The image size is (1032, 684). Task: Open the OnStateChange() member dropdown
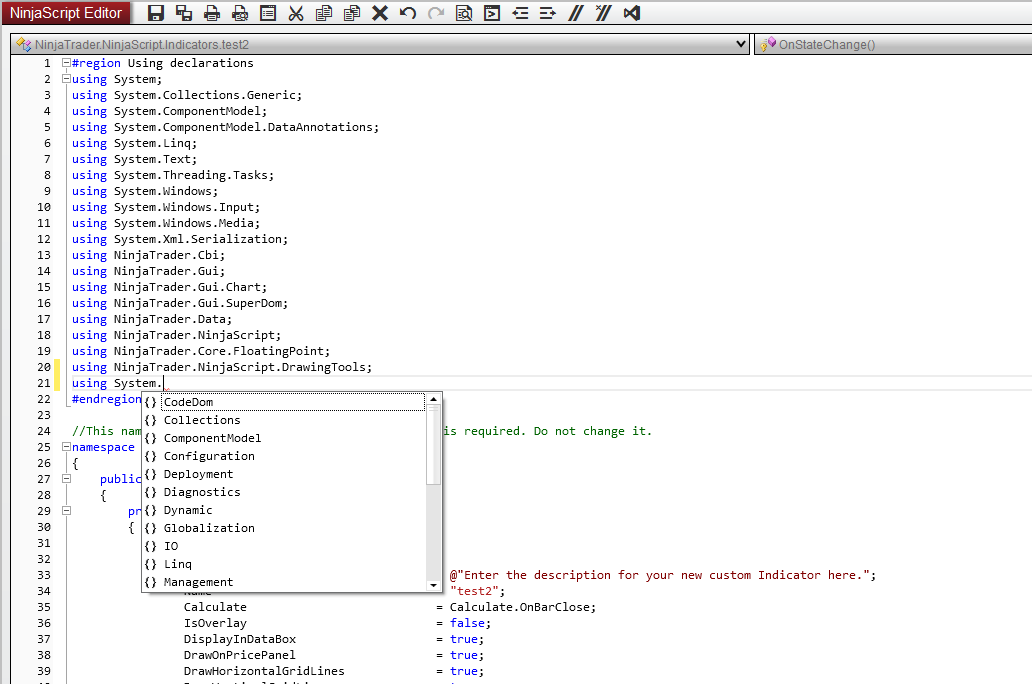click(x=893, y=44)
